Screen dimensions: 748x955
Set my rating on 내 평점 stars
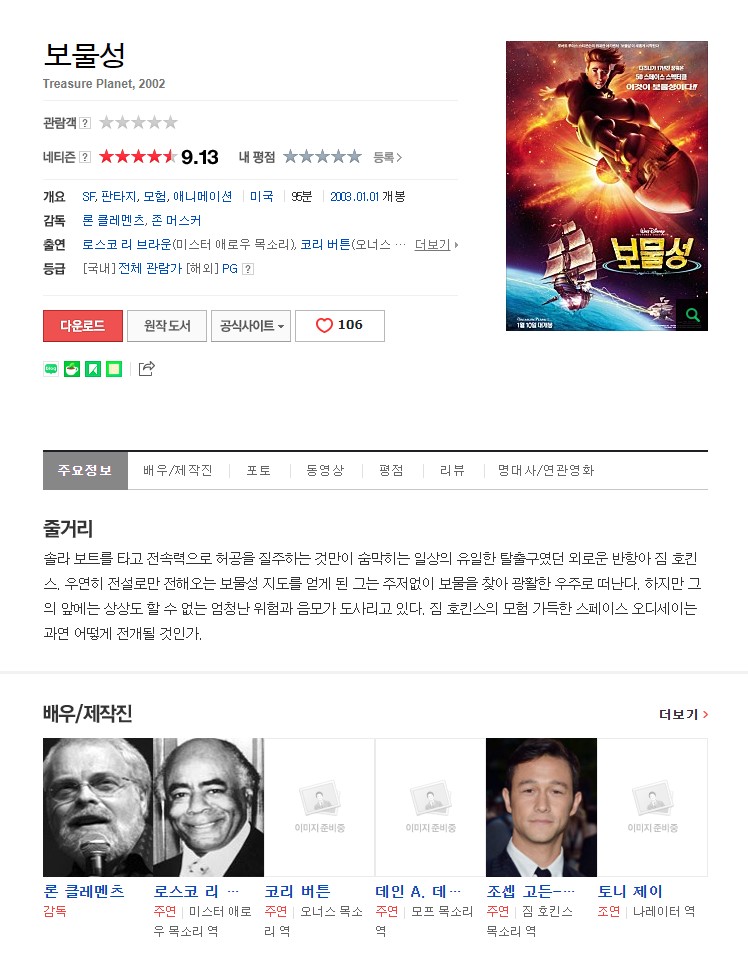click(x=322, y=157)
